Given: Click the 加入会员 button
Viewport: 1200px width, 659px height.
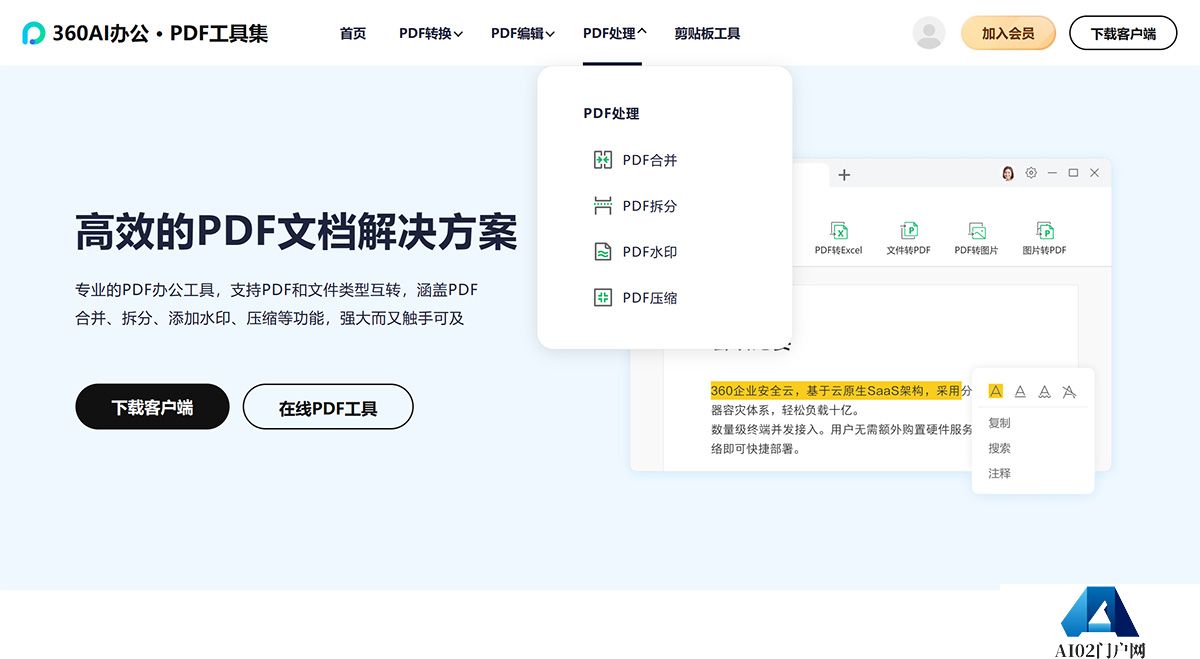Looking at the screenshot, I should 1008,33.
